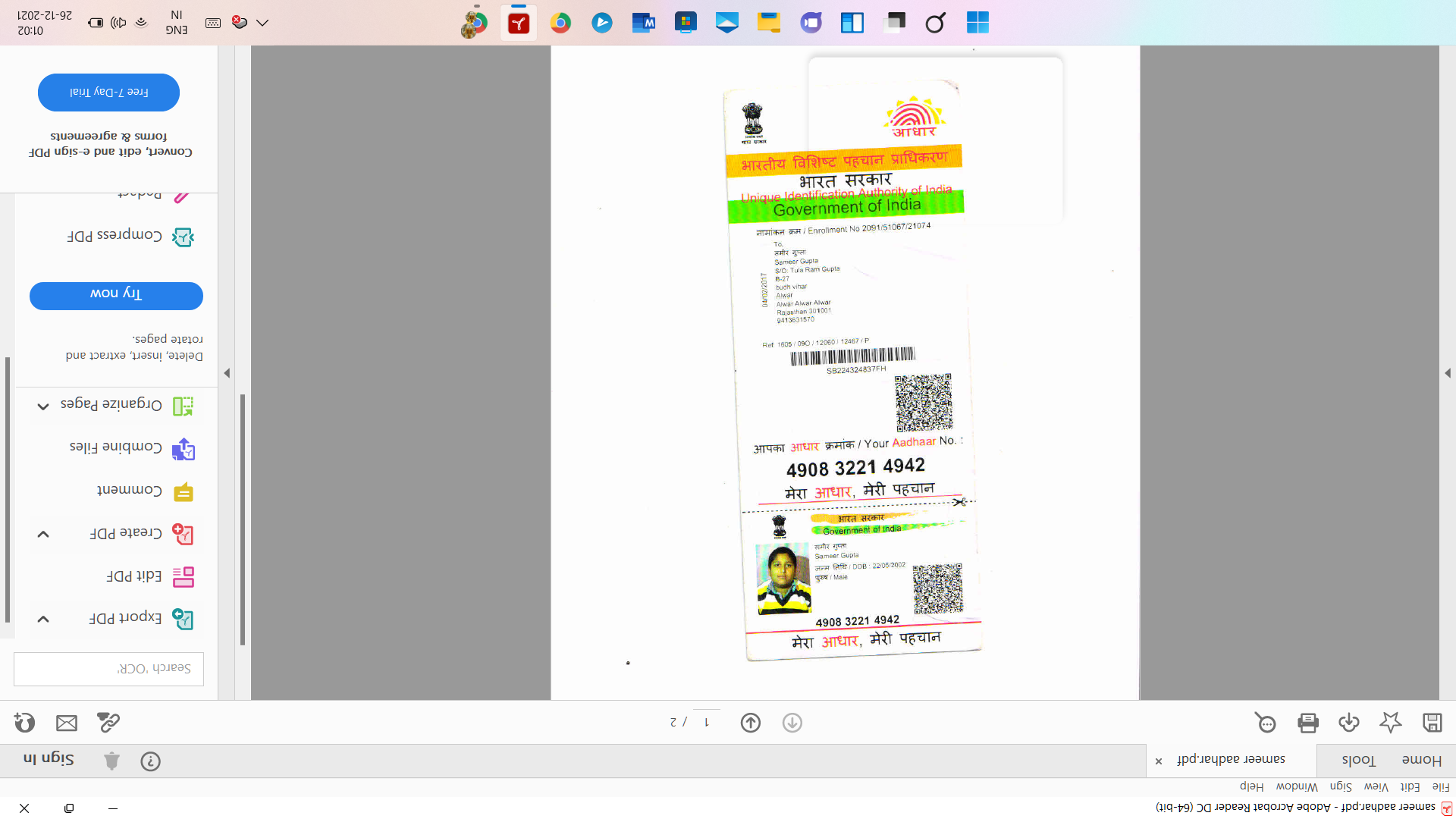Click the Save file icon
Screen dimensions: 1456x819
pyautogui.click(x=1432, y=723)
